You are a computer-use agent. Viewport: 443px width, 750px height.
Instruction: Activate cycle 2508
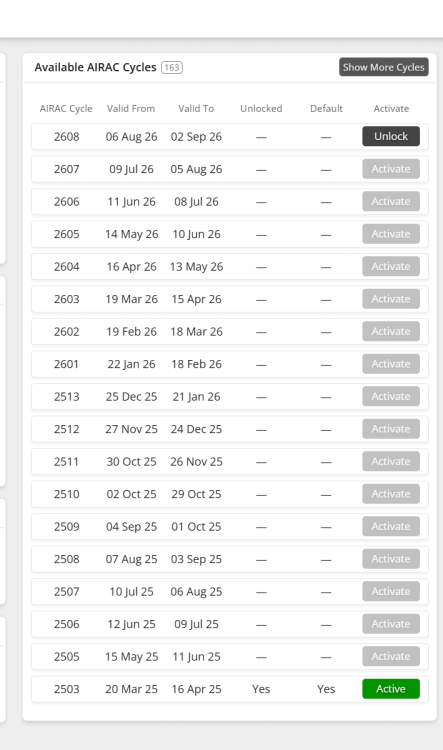391,559
